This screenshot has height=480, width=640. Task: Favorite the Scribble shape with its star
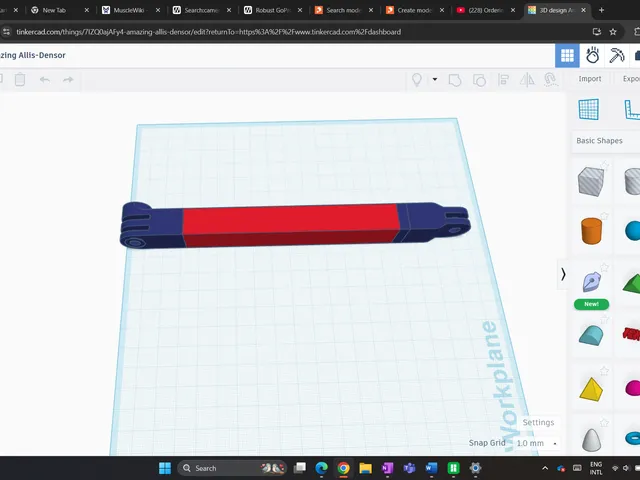tap(604, 267)
